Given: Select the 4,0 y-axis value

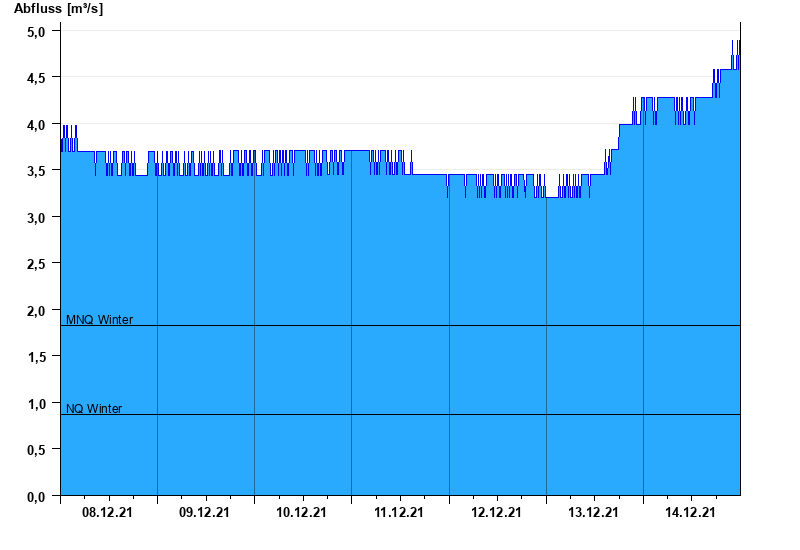Looking at the screenshot, I should pos(36,124).
